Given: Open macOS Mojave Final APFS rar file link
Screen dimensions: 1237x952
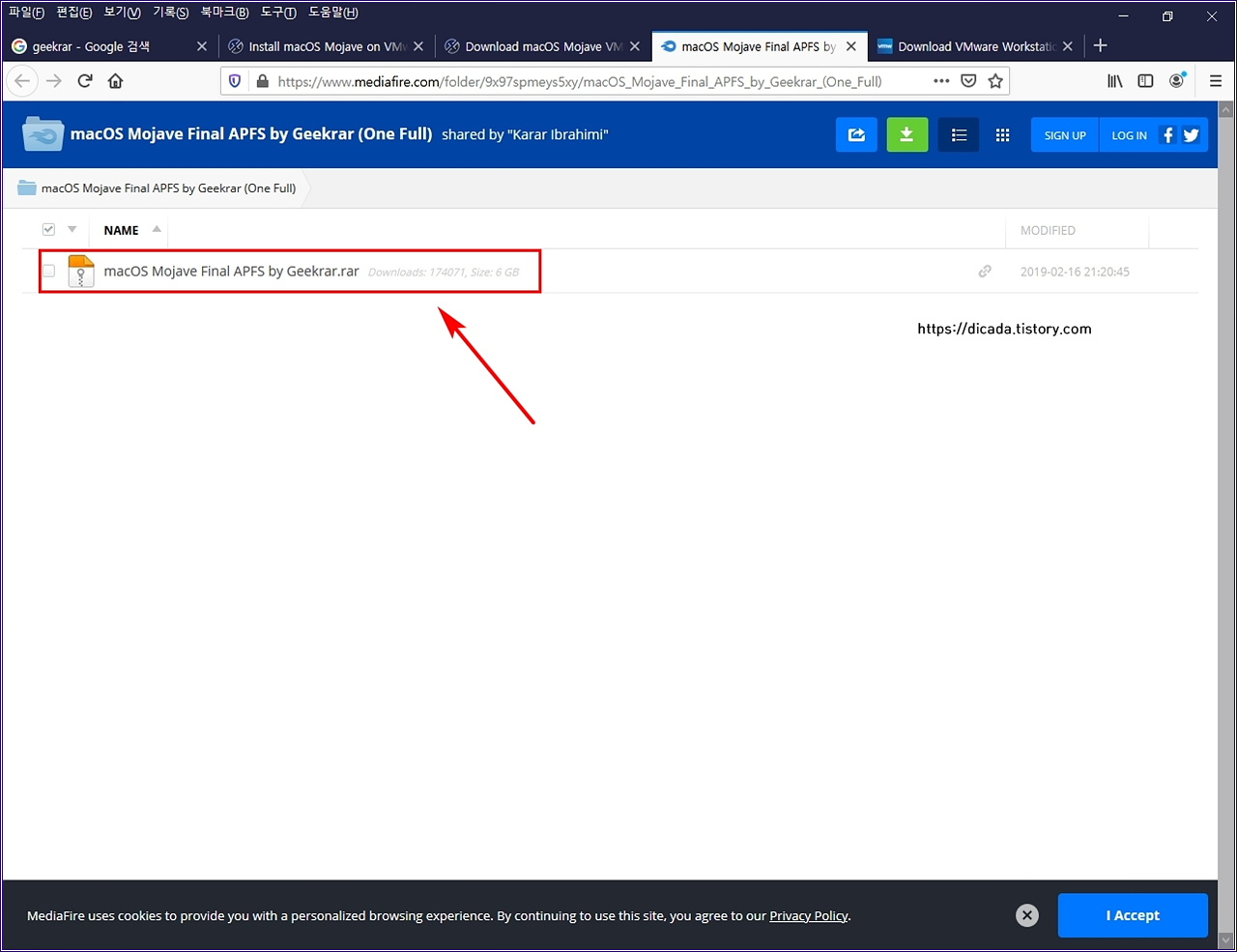Looking at the screenshot, I should [231, 272].
